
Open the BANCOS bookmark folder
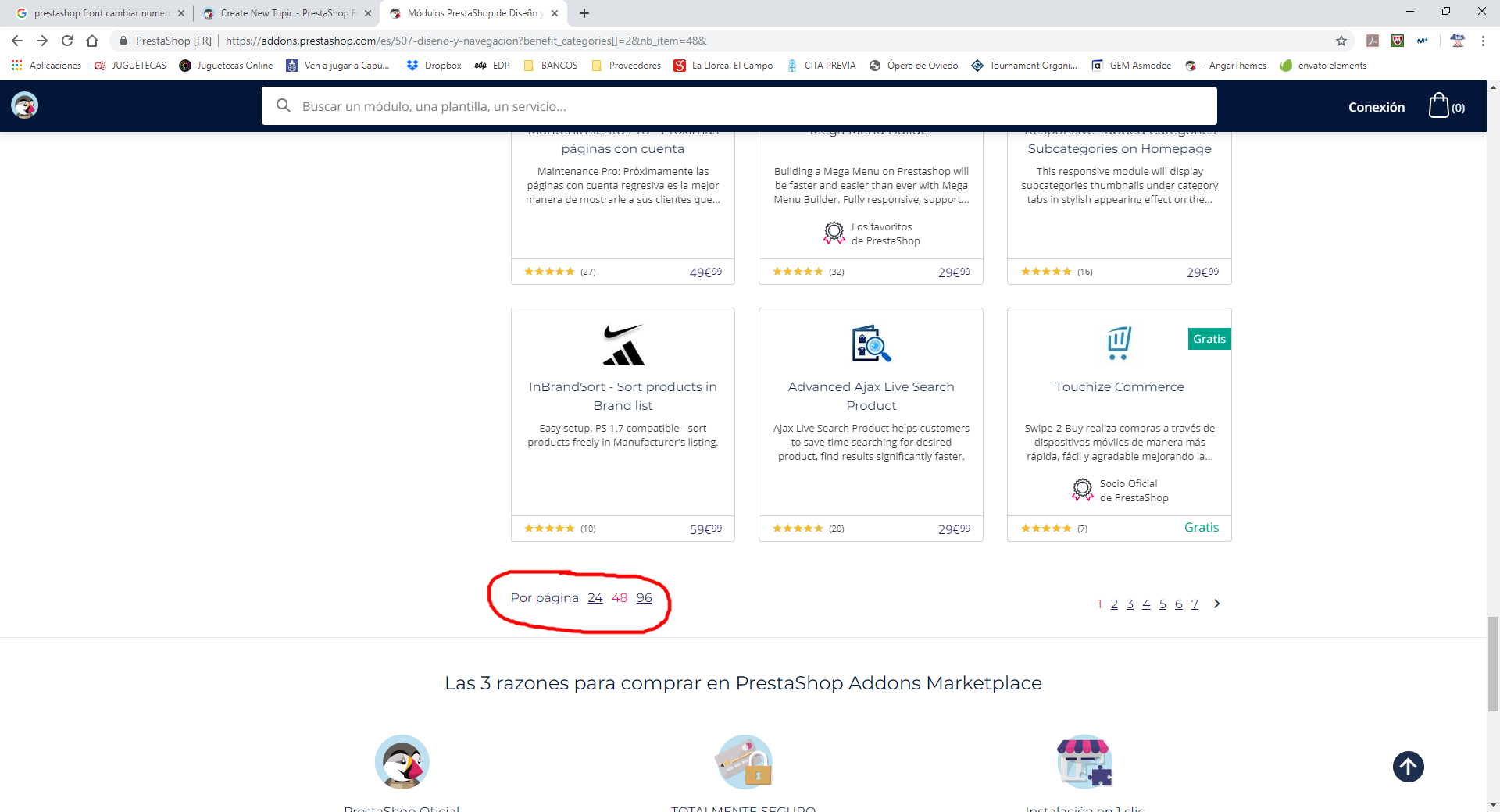click(x=551, y=66)
